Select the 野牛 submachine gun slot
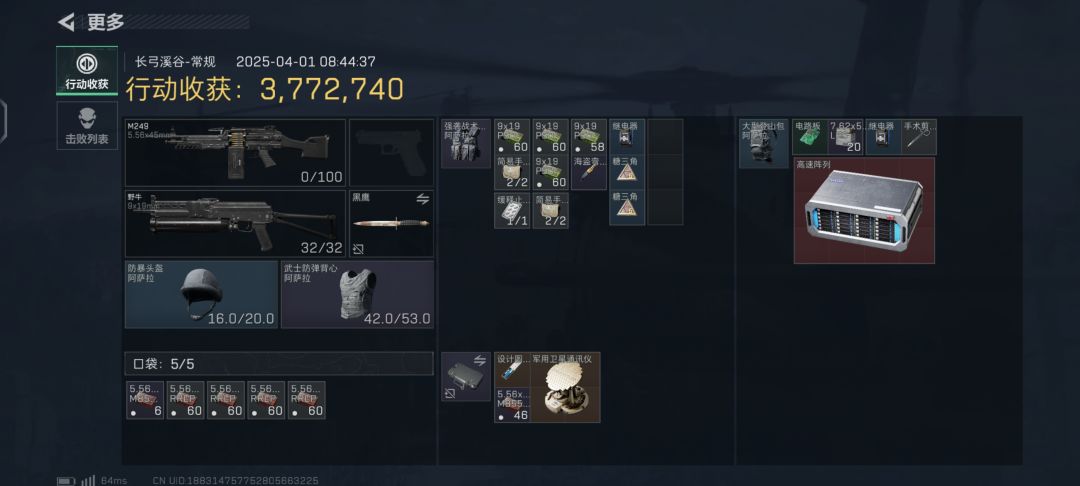The width and height of the screenshot is (1080, 486). coord(236,224)
